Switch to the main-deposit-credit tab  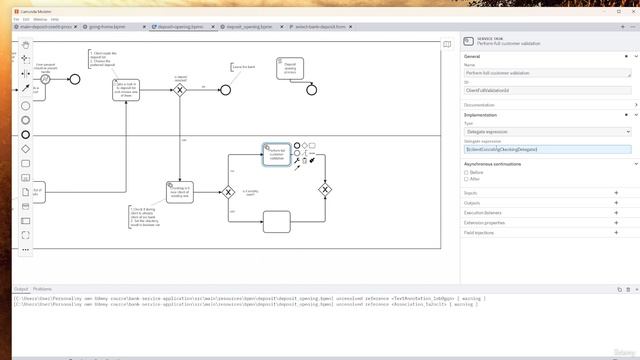46,27
